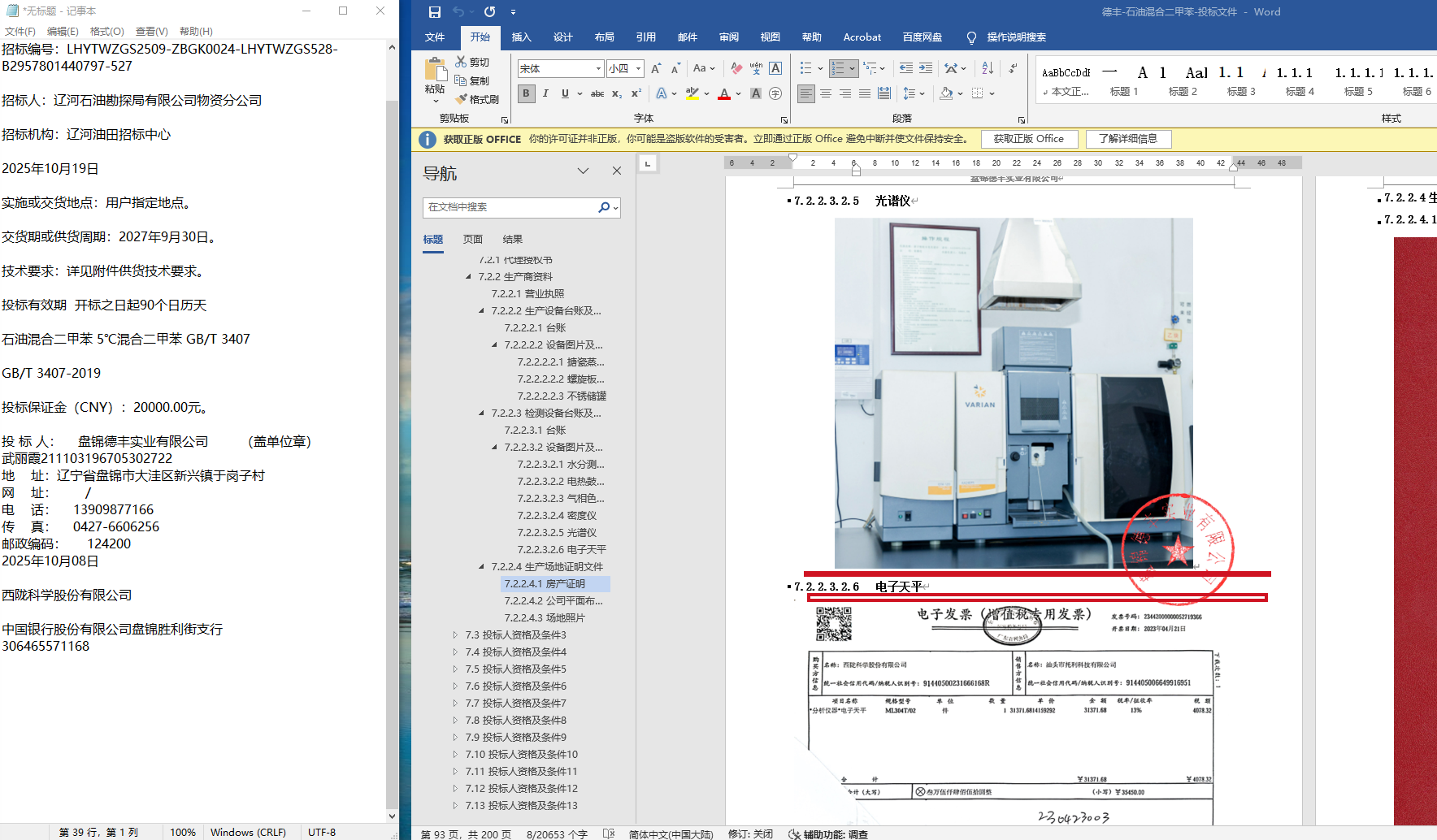Click the Subscript icon
Image resolution: width=1437 pixels, height=840 pixels.
(617, 93)
